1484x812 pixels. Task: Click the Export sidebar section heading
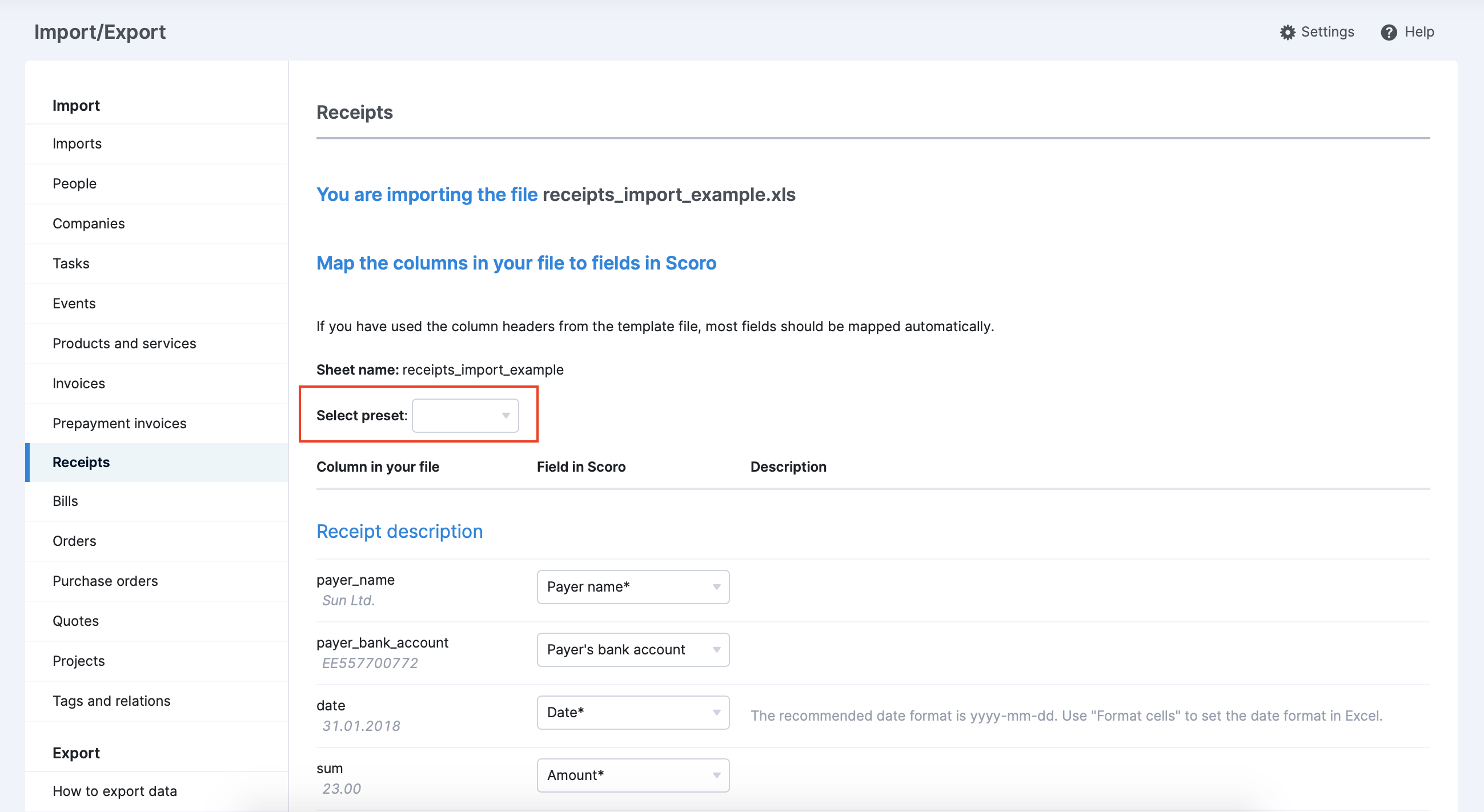pyautogui.click(x=76, y=753)
